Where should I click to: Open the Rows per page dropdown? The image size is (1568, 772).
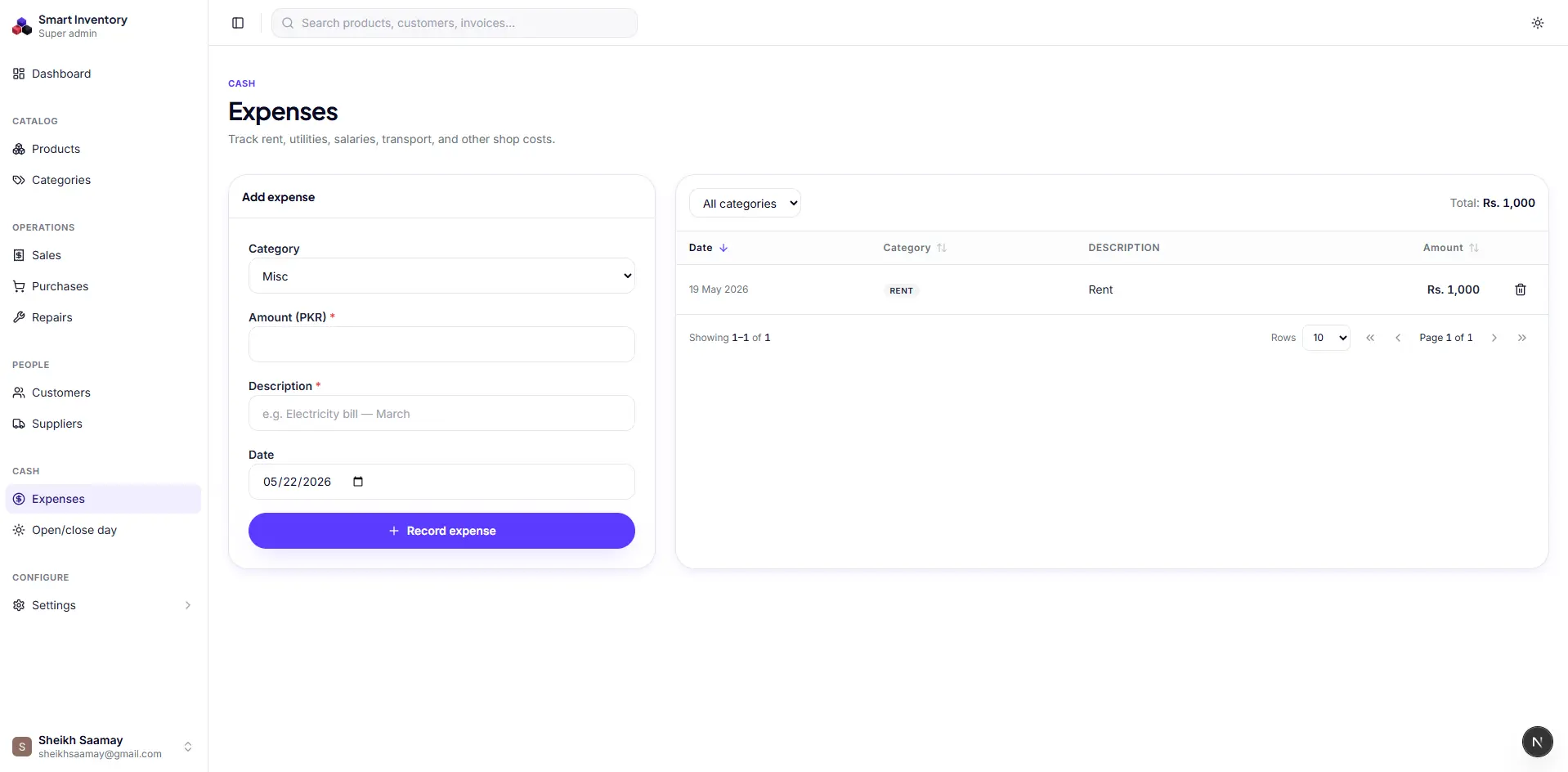[x=1326, y=338]
